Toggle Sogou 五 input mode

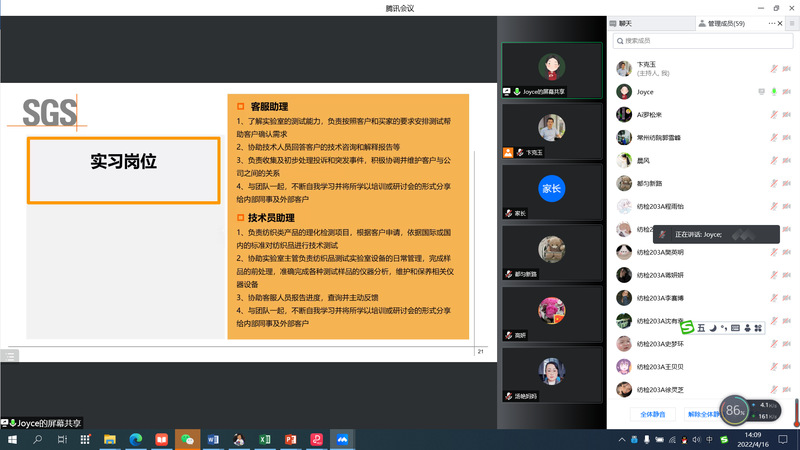701,328
